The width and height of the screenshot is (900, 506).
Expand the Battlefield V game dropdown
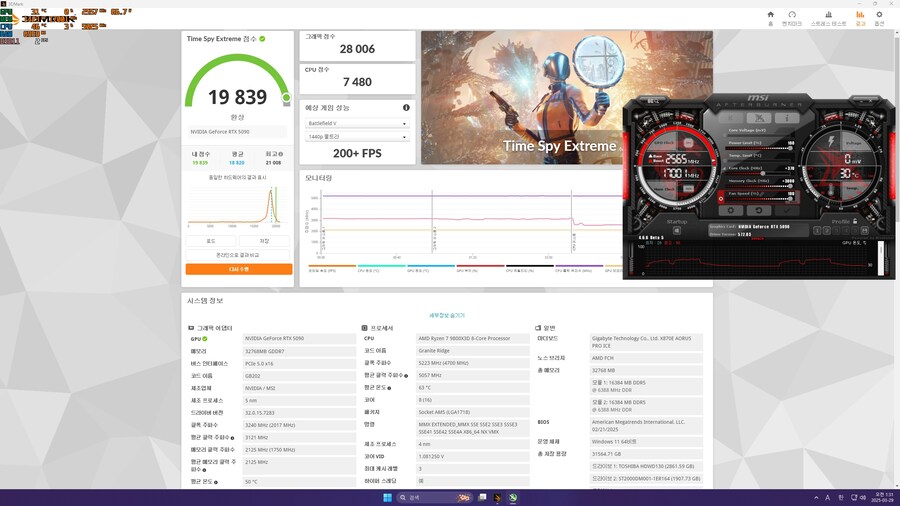(357, 123)
